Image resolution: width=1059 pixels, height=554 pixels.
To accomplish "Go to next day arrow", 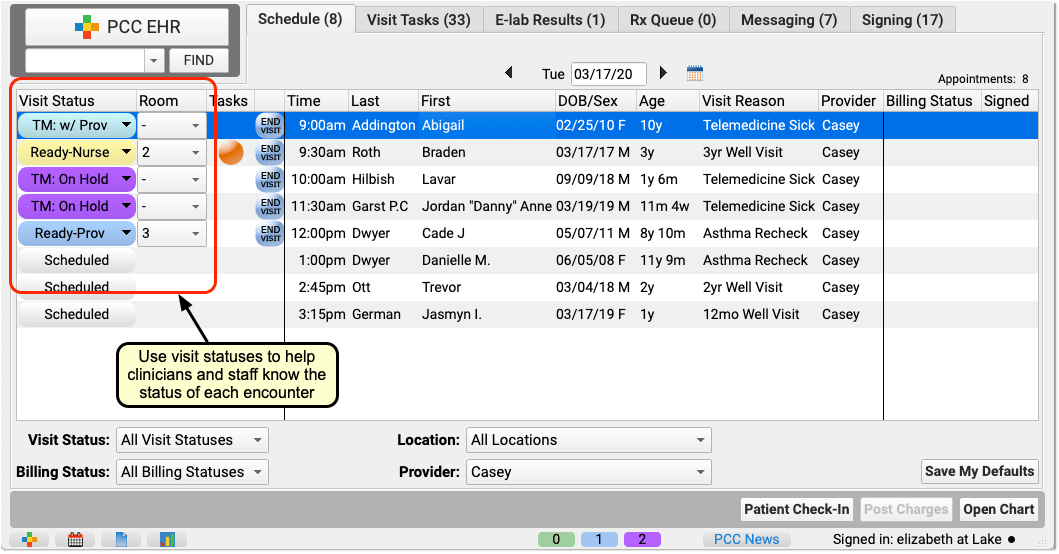I will click(663, 72).
